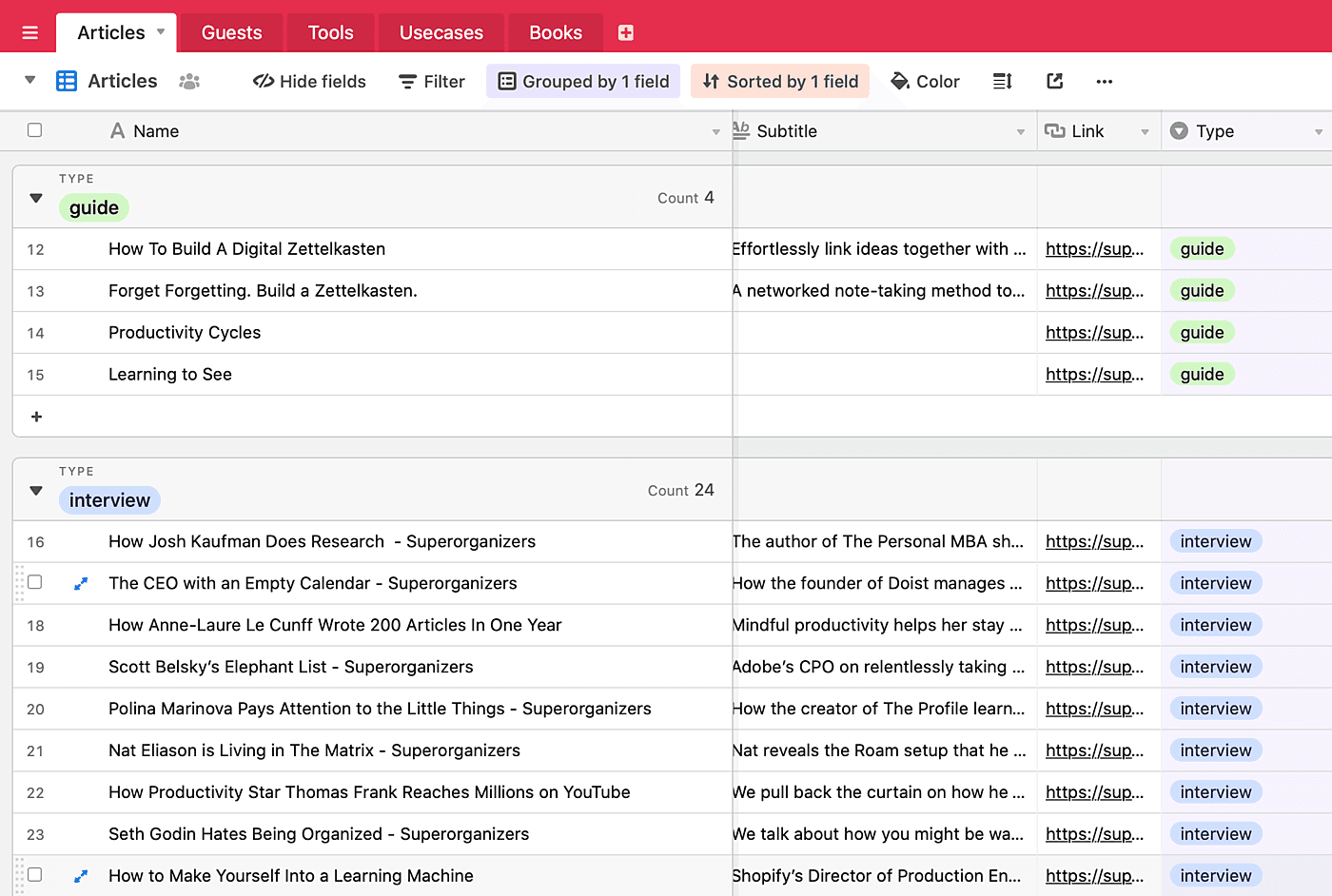Click the blue interview group tag
Image resolution: width=1332 pixels, height=896 pixels.
pos(109,500)
